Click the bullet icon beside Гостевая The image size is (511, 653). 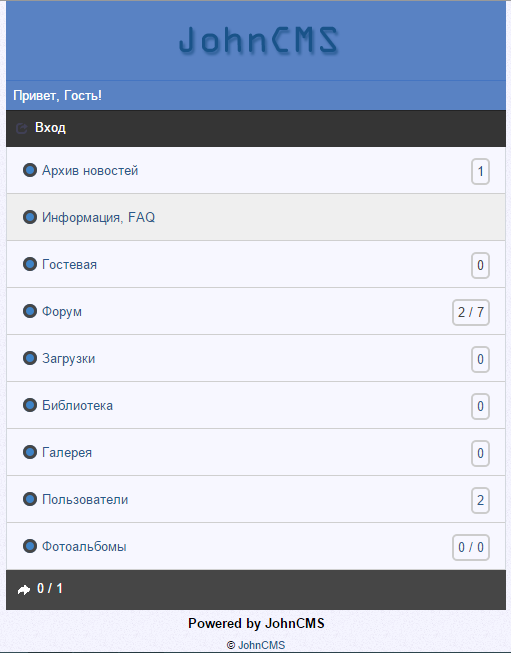30,264
